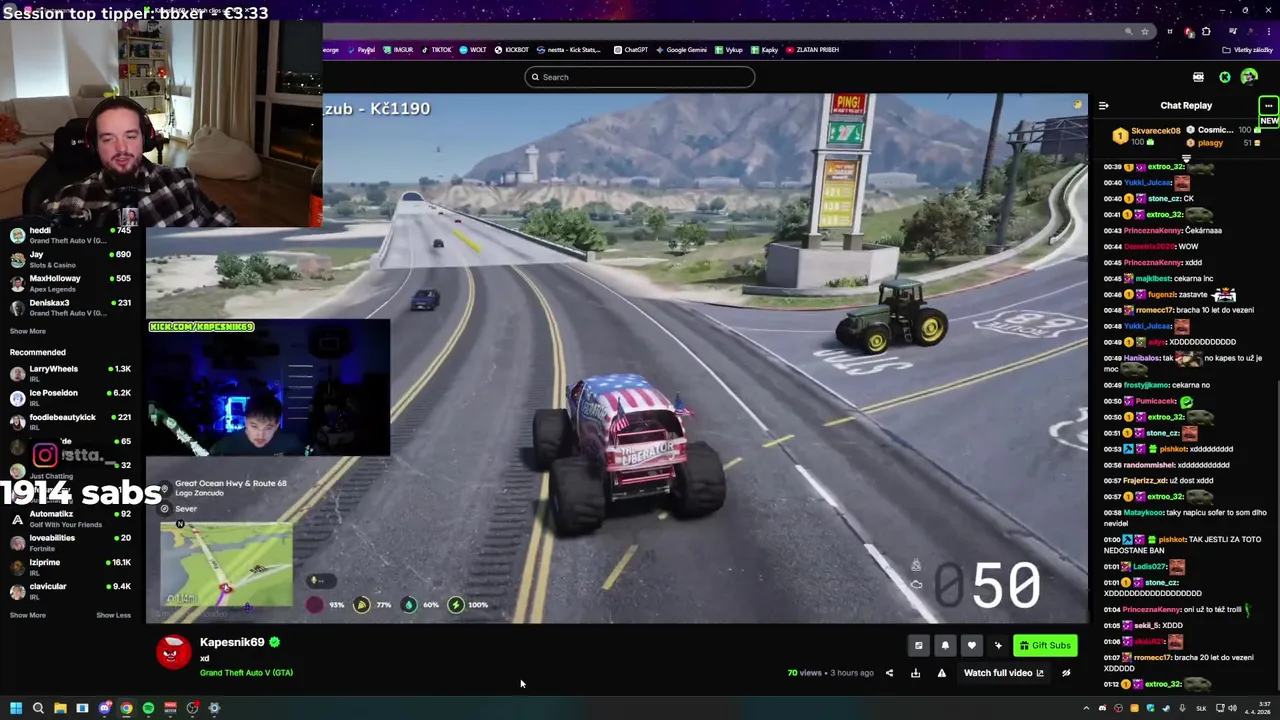This screenshot has width=1280, height=720.
Task: Open Chrome from taskbar
Action: coord(126,708)
